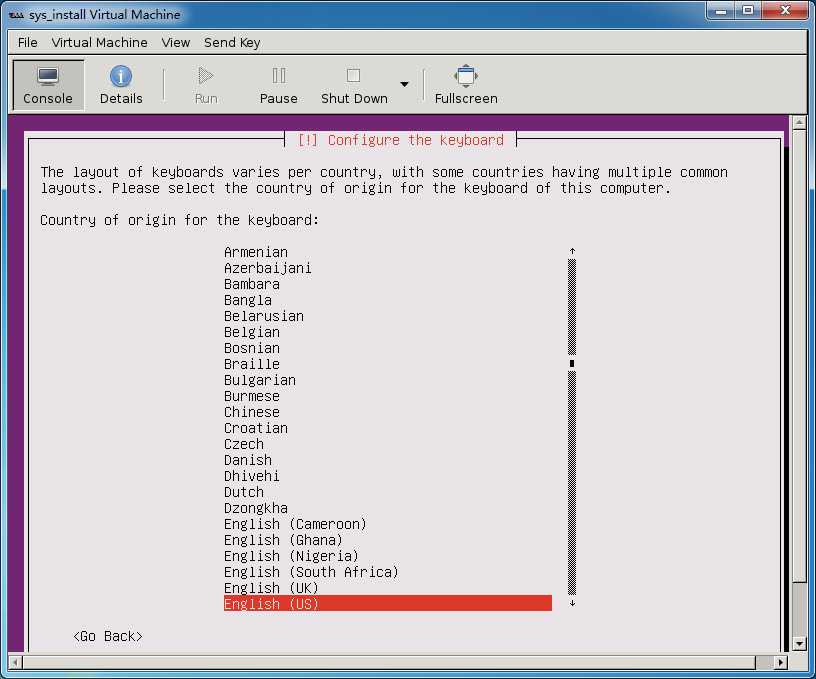
Task: Maximize the sys_install window
Action: [748, 10]
